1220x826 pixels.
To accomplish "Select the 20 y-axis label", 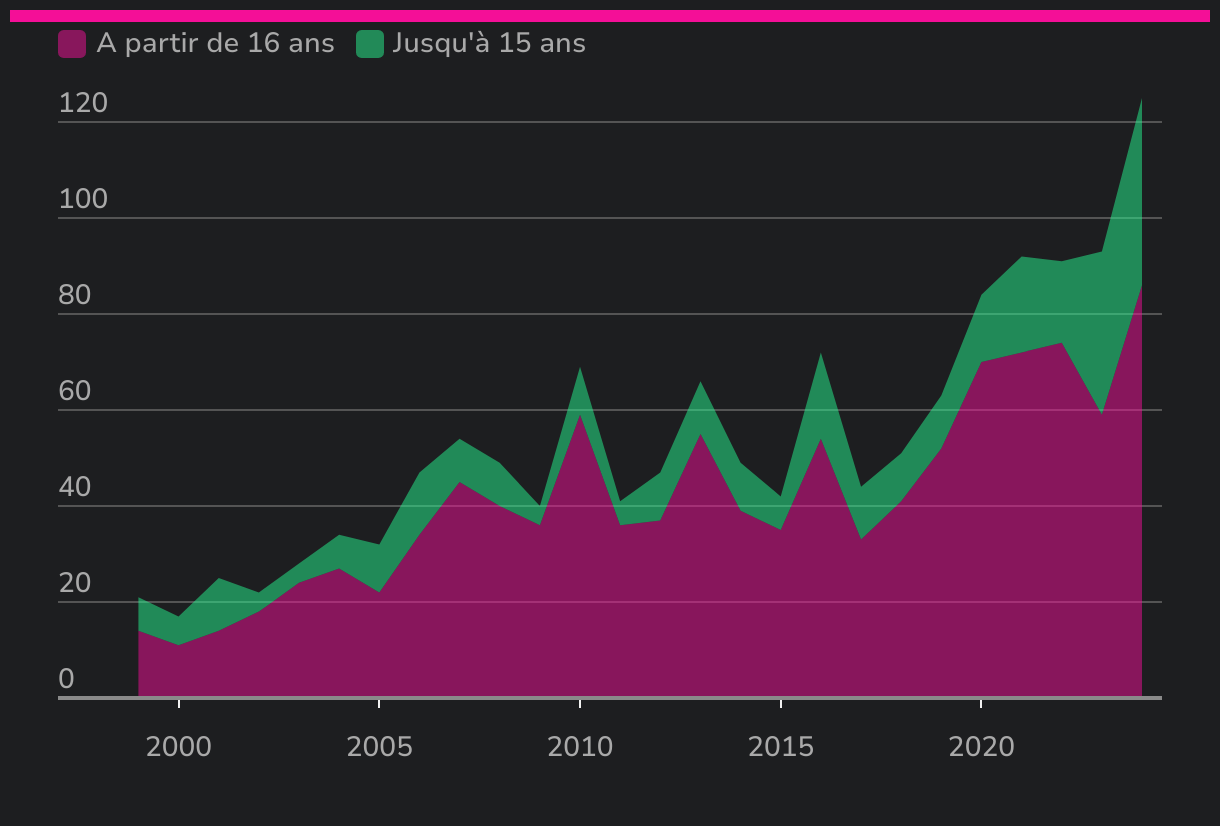I will tap(75, 584).
